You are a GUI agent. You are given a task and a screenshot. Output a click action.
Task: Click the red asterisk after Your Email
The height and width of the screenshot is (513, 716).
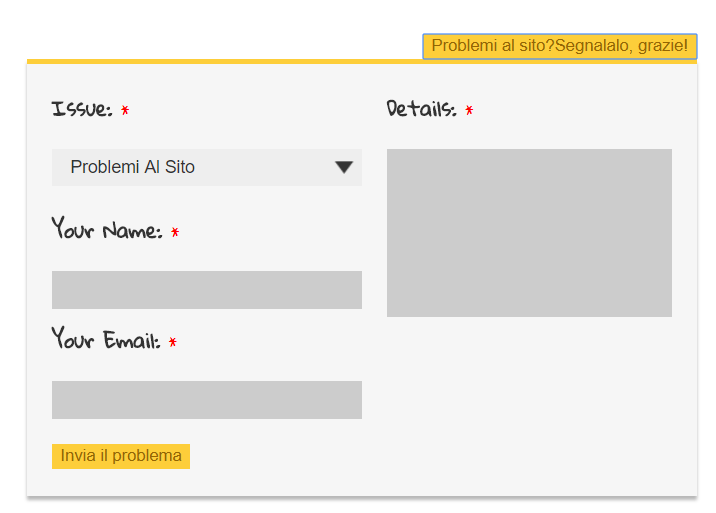pyautogui.click(x=173, y=342)
